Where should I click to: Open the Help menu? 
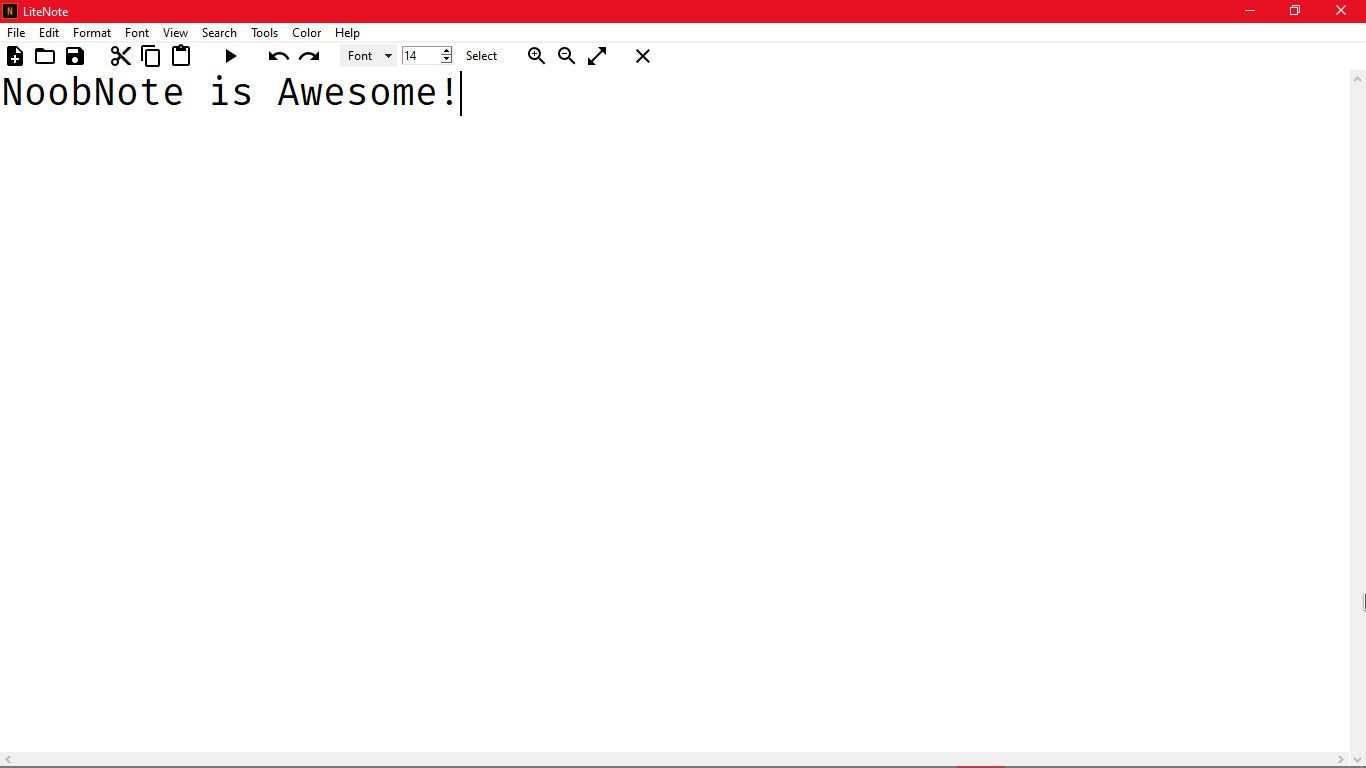tap(347, 33)
